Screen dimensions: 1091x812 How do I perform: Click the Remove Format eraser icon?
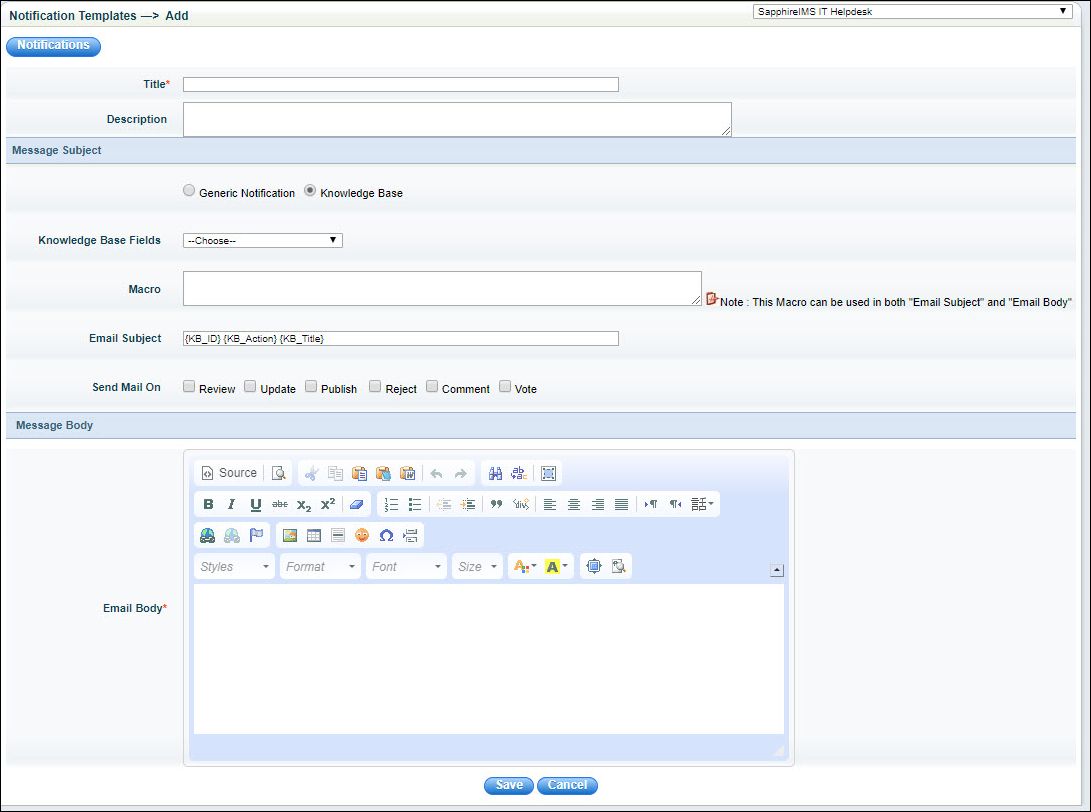coord(356,504)
